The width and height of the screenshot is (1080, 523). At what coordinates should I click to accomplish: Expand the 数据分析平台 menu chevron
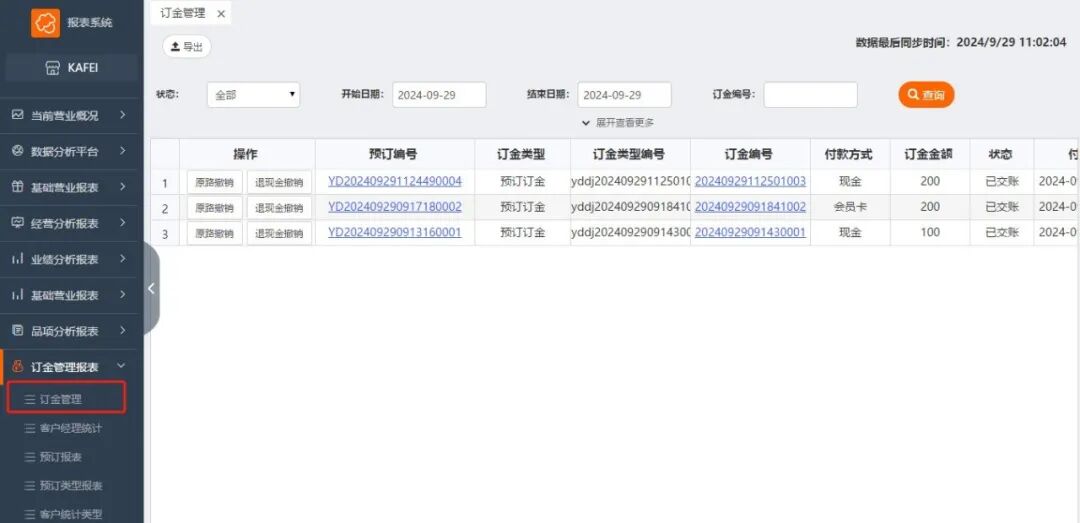click(122, 151)
